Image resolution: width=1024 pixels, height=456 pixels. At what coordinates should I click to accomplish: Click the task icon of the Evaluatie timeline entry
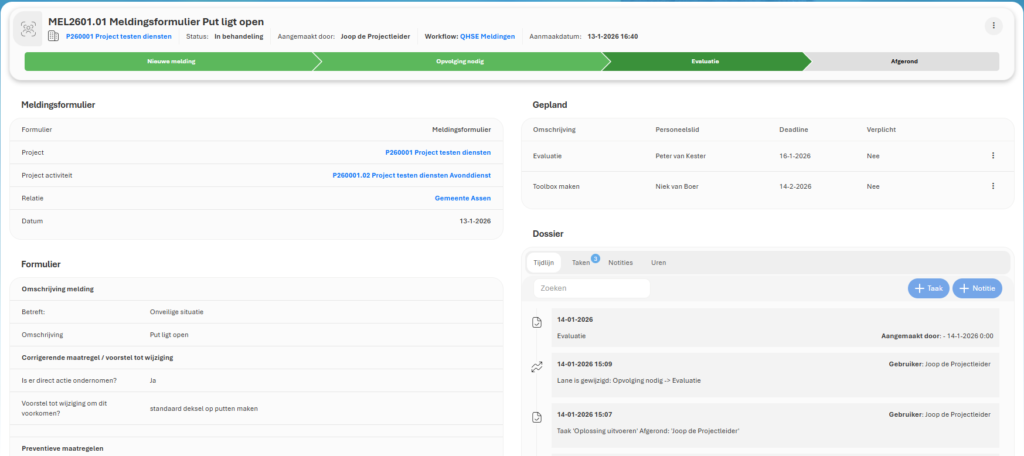coord(538,323)
